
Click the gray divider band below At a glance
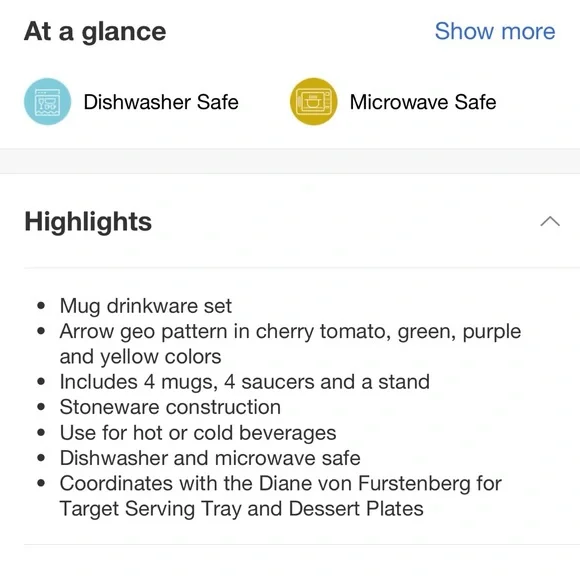290,161
